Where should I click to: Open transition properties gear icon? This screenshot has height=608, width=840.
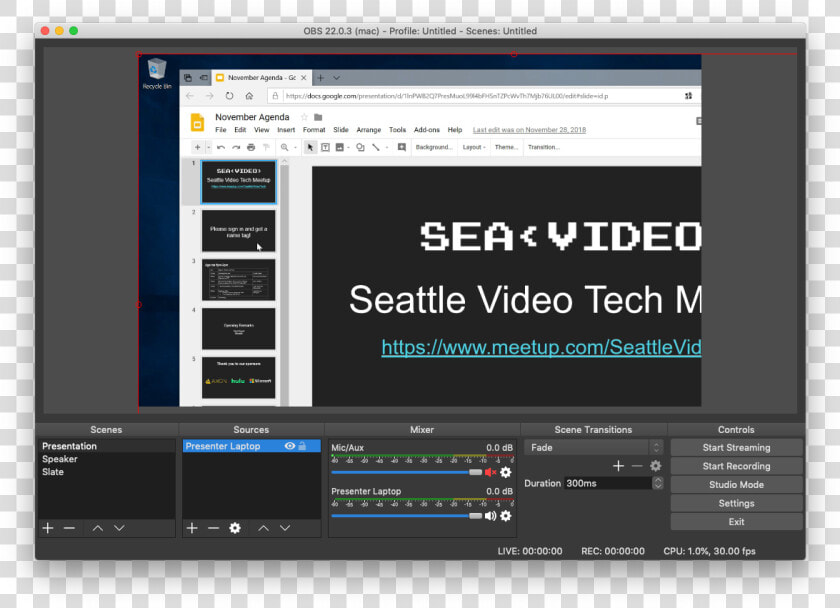click(x=655, y=466)
